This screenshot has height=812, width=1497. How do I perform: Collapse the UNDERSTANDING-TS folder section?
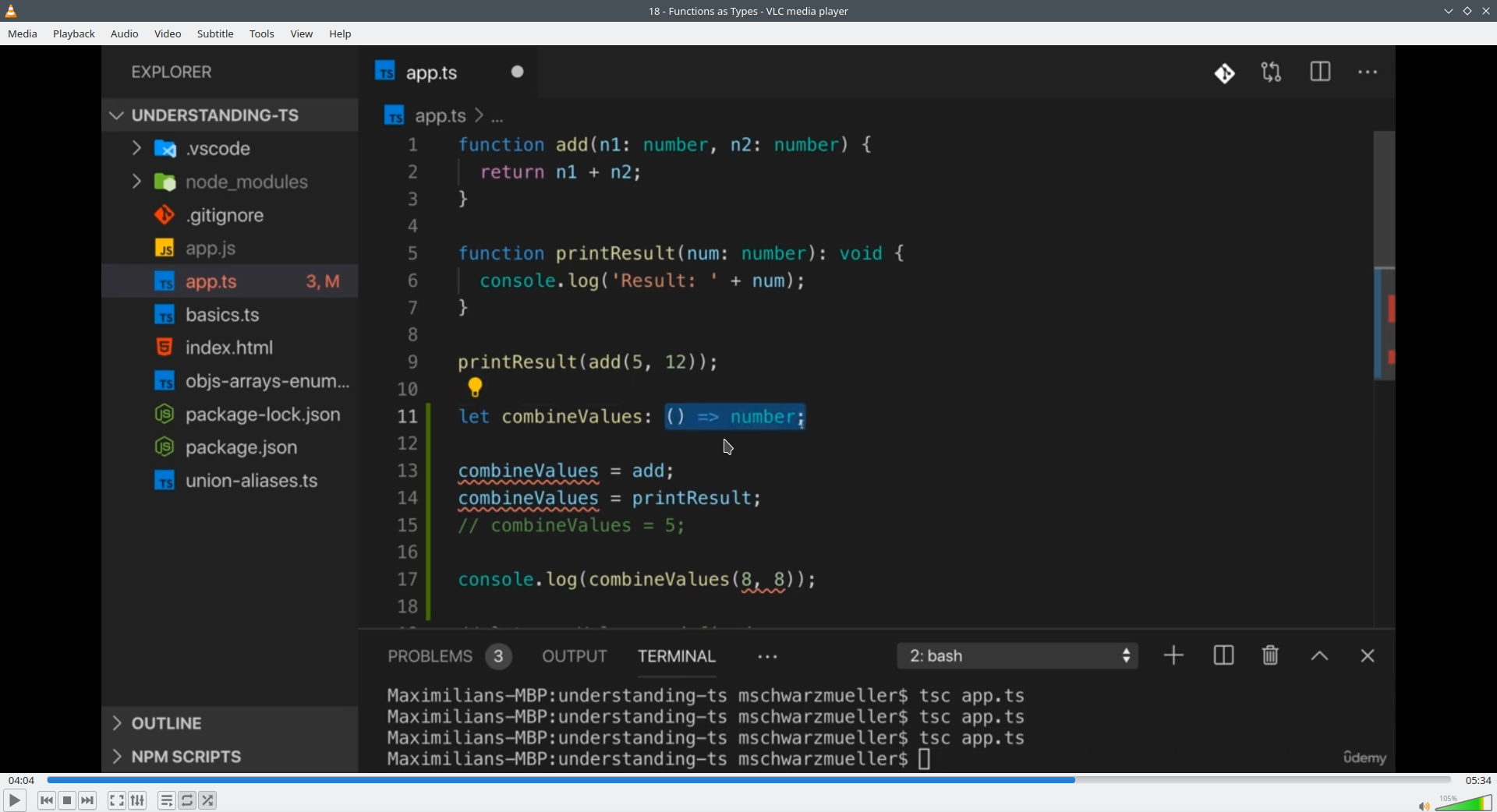click(x=230, y=115)
